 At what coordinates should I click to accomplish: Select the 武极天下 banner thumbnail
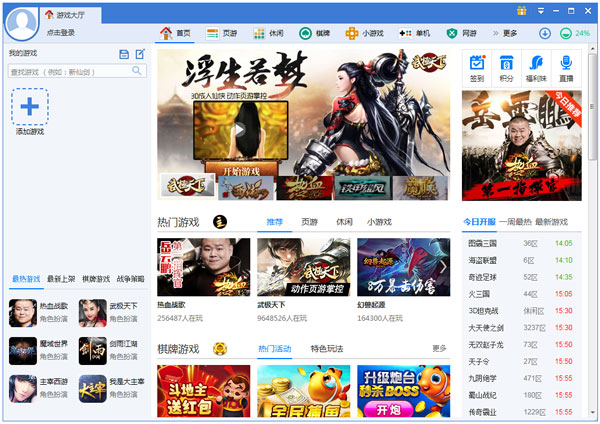[188, 186]
